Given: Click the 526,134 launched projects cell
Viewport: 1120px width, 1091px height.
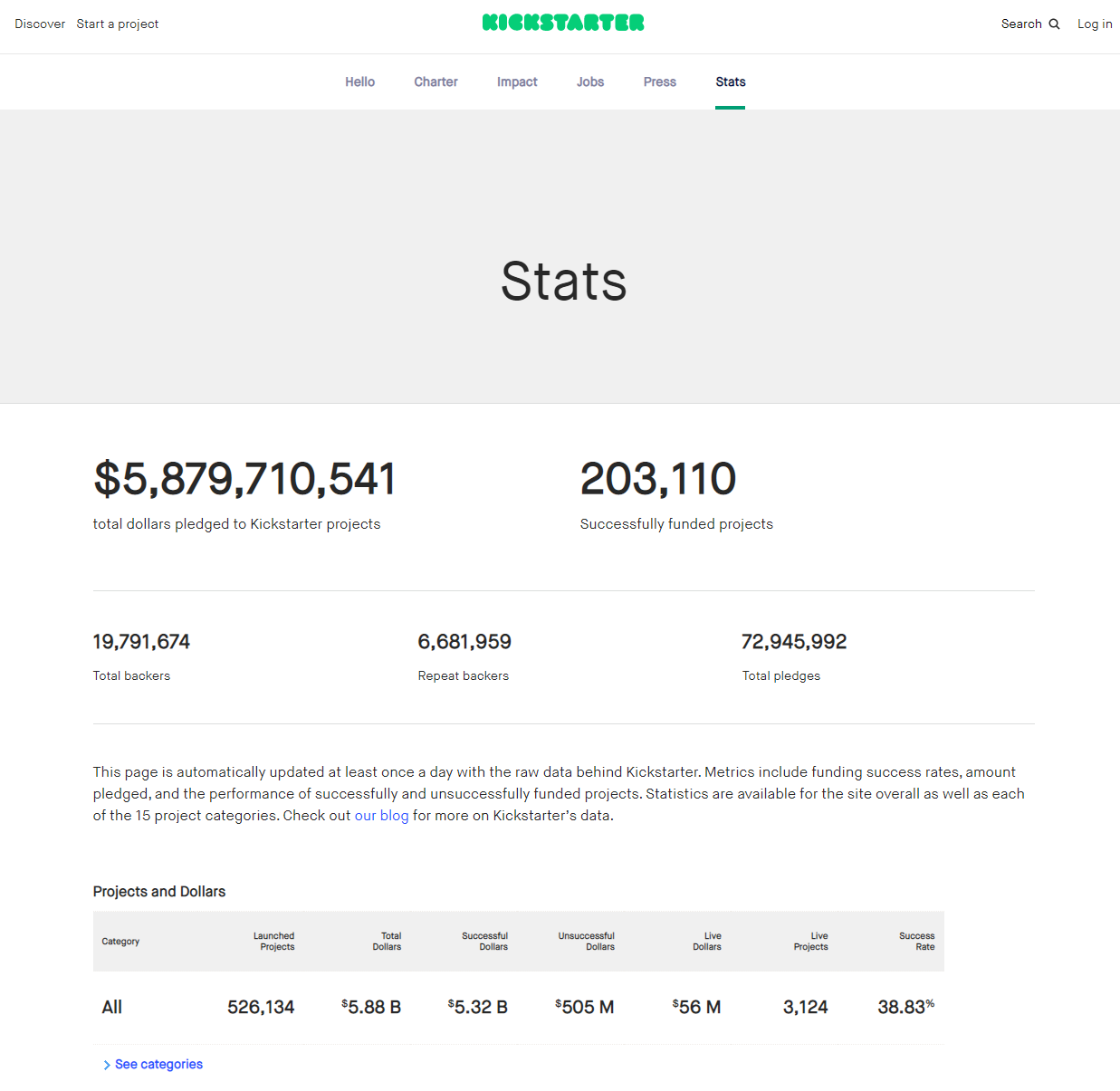Looking at the screenshot, I should [261, 1008].
